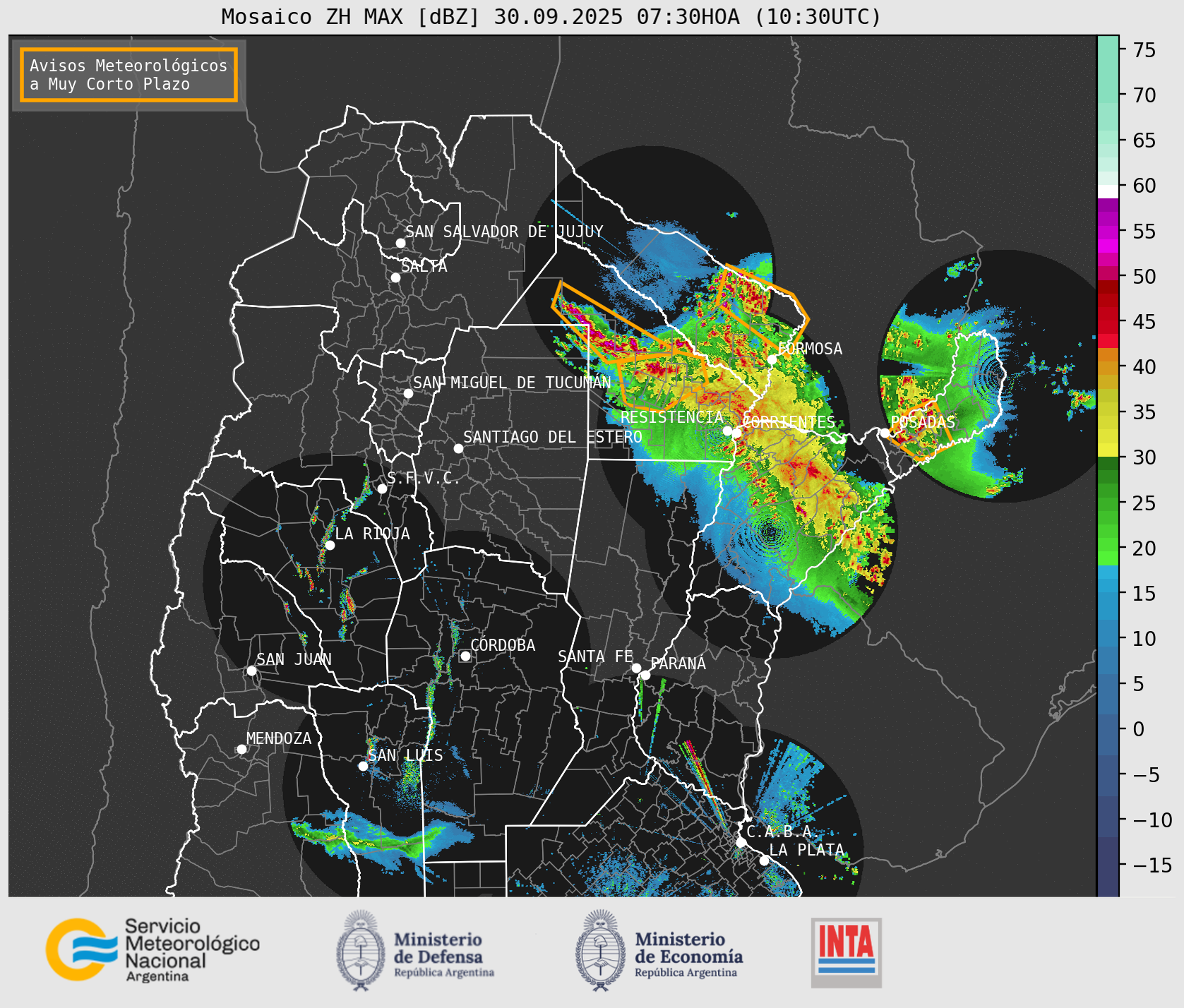
Task: Click the 60 dBZ value on color scale
Action: click(1144, 186)
